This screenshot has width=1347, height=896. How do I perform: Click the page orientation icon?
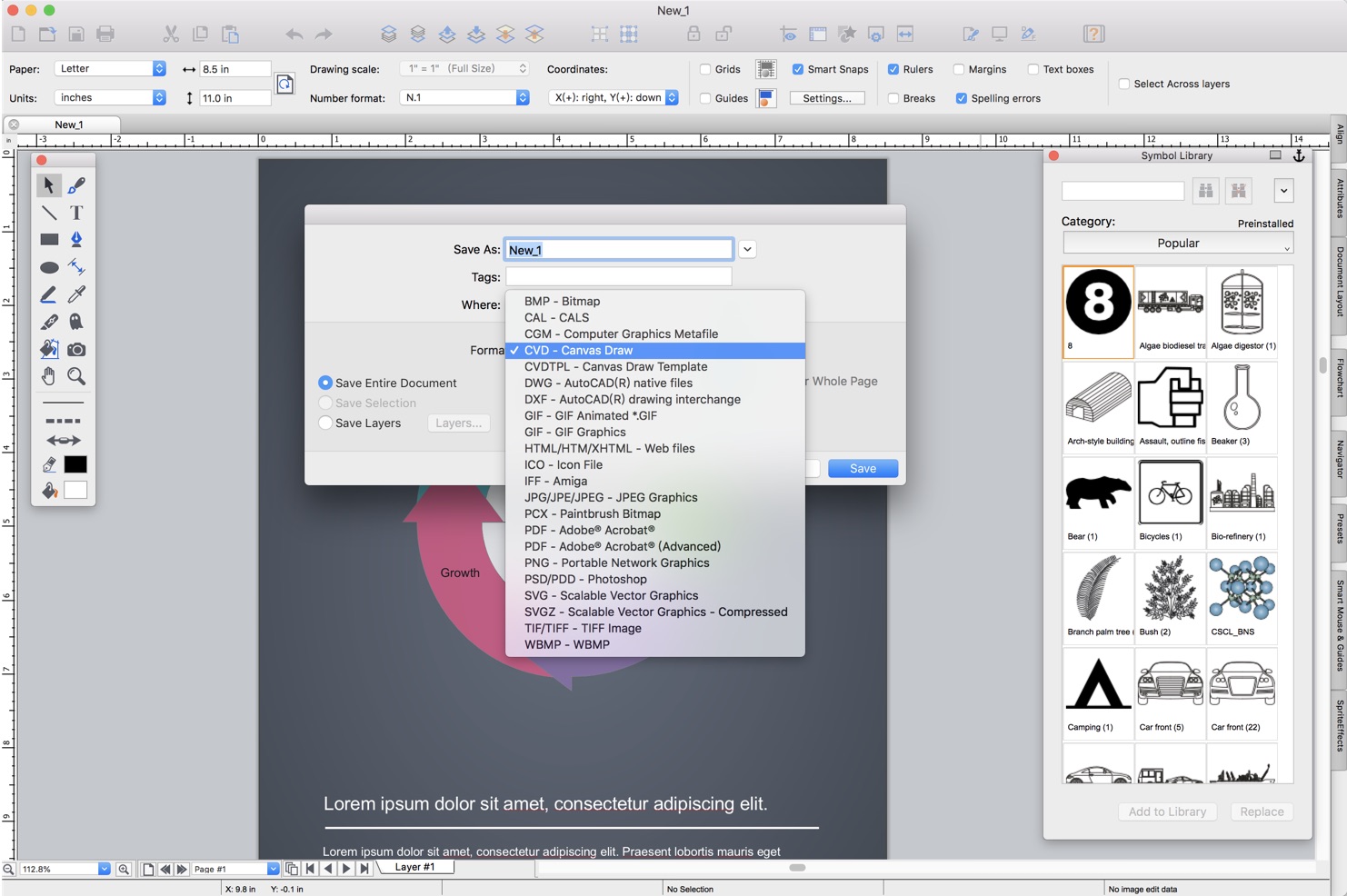coord(284,84)
